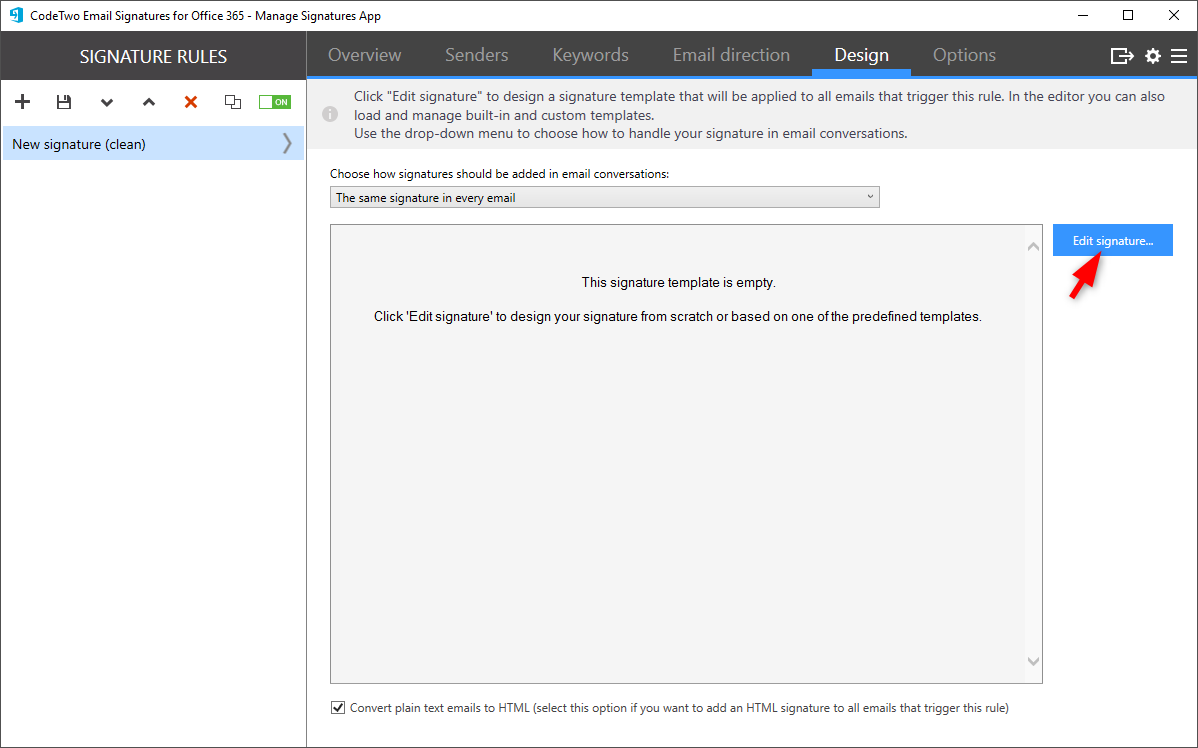1198x748 pixels.
Task: Click the CodeTwo app icon in title bar
Action: [x=16, y=15]
